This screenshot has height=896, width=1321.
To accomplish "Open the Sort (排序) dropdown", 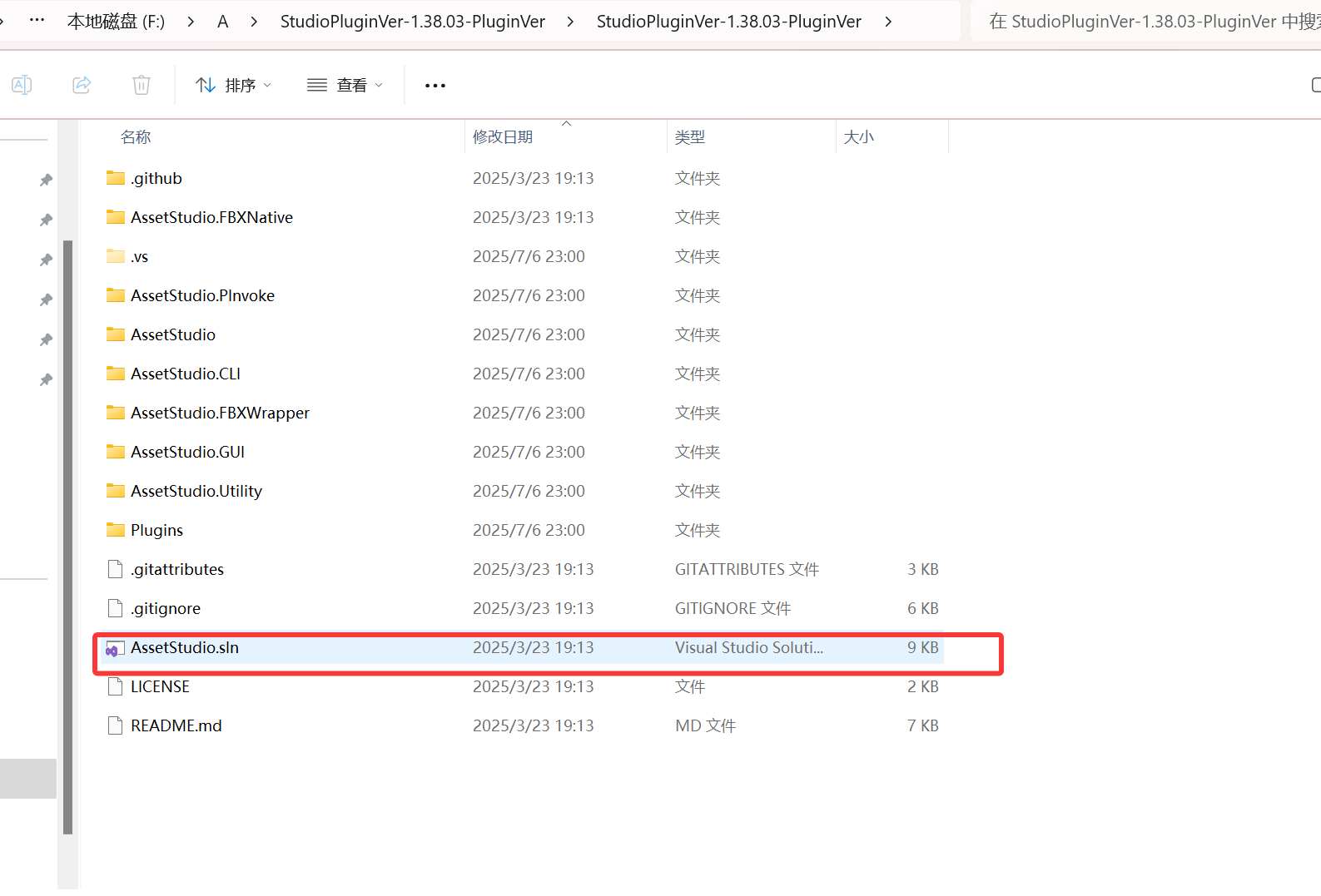I will [233, 85].
